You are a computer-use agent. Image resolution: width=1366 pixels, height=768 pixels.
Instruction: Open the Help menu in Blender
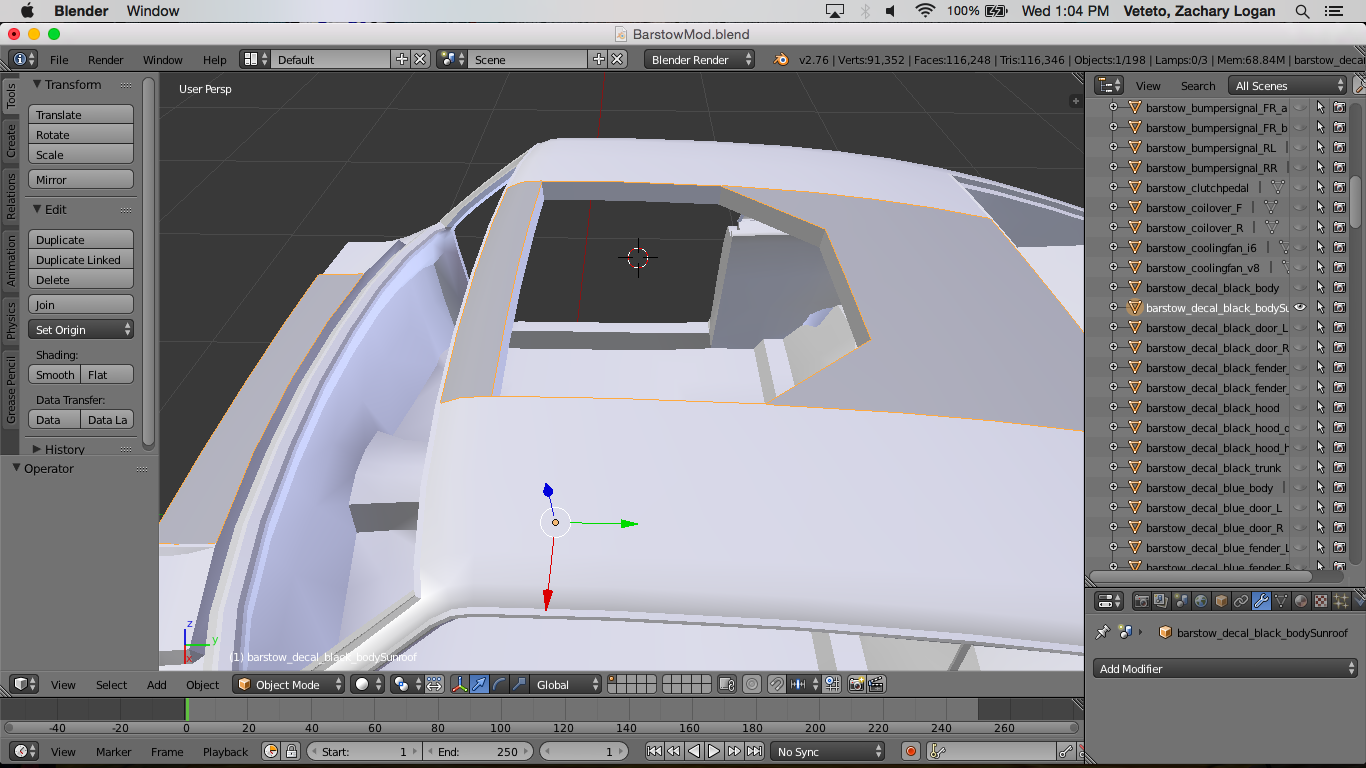(x=214, y=59)
